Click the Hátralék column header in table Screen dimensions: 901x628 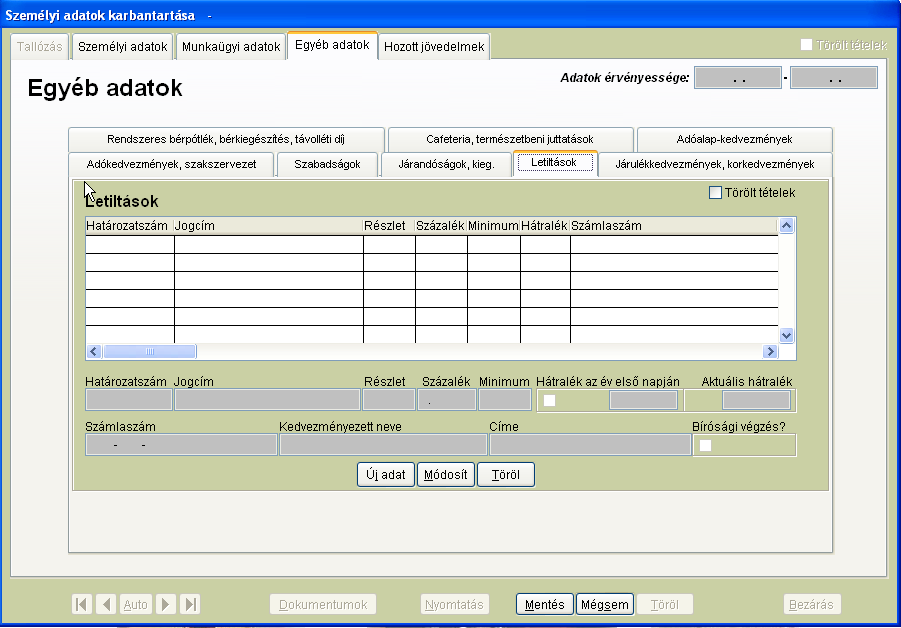click(x=545, y=226)
